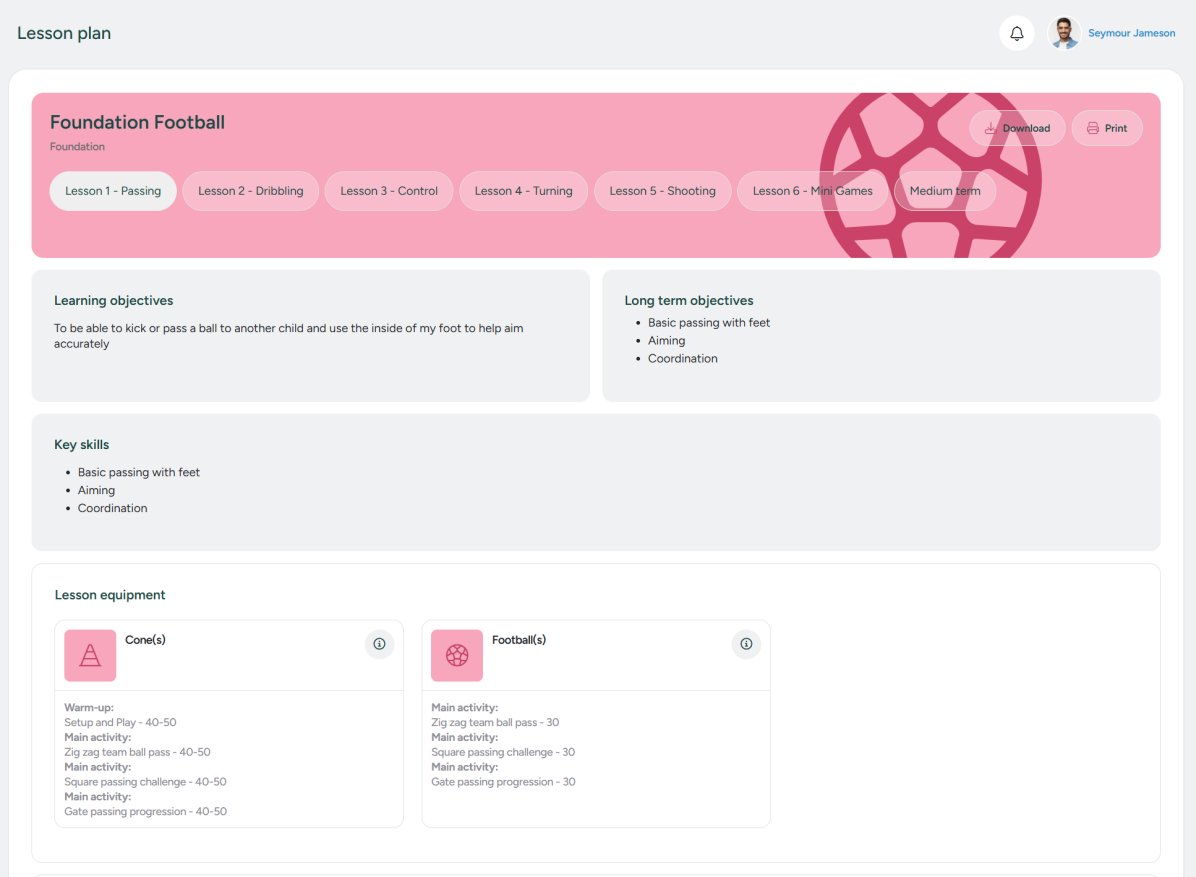Open Lesson 6 - Mini Games tab

(x=812, y=191)
